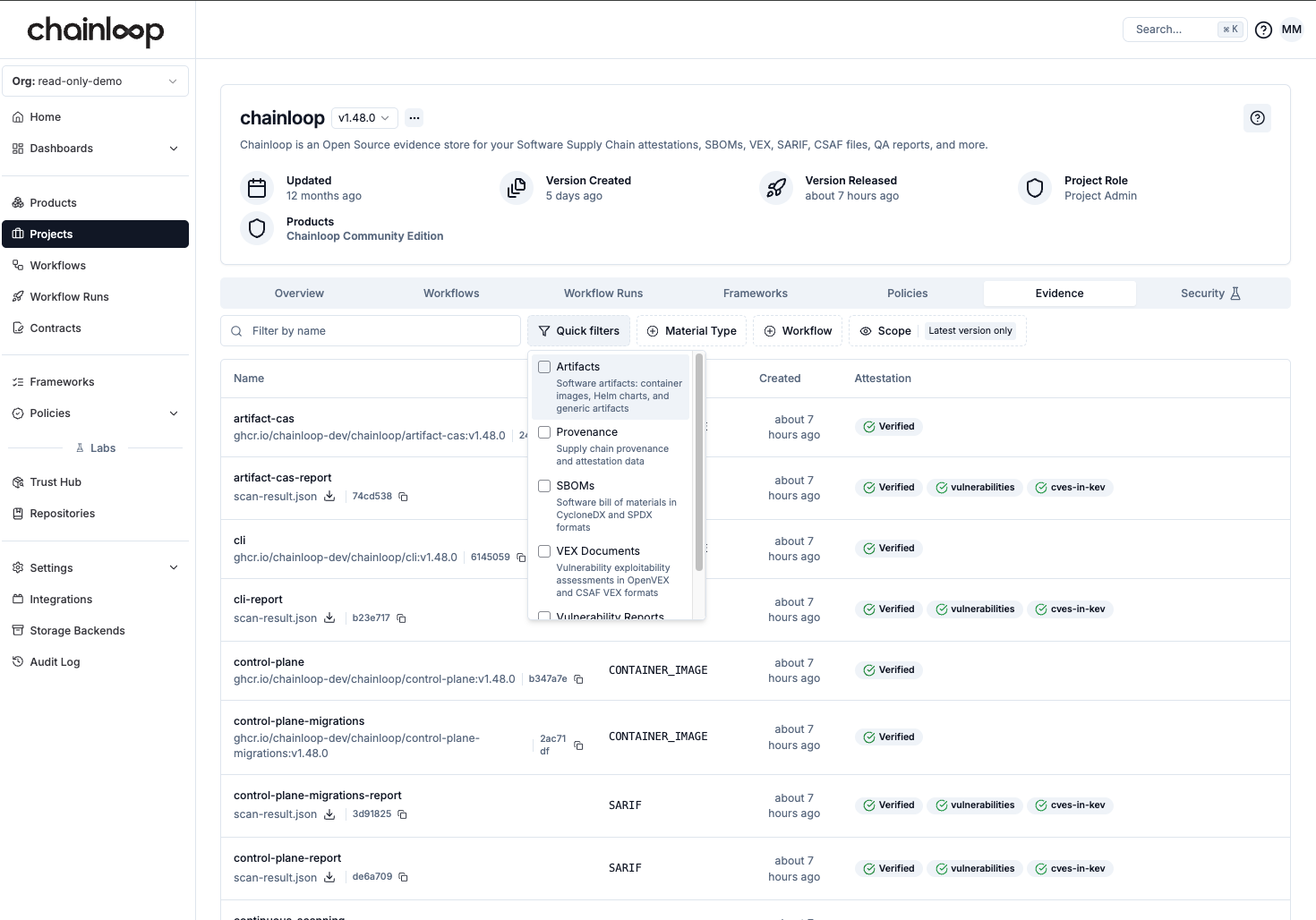This screenshot has width=1316, height=920.
Task: Copy digest b23e717
Action: coord(401,618)
